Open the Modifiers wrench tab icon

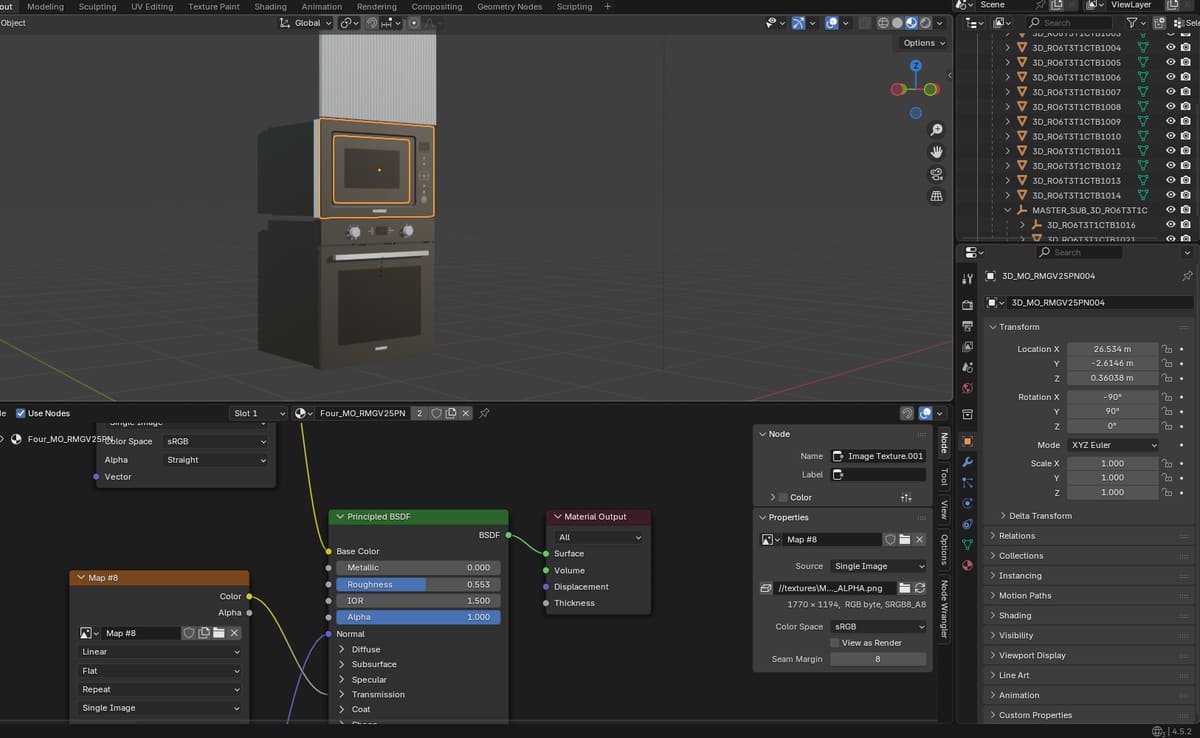(x=967, y=462)
